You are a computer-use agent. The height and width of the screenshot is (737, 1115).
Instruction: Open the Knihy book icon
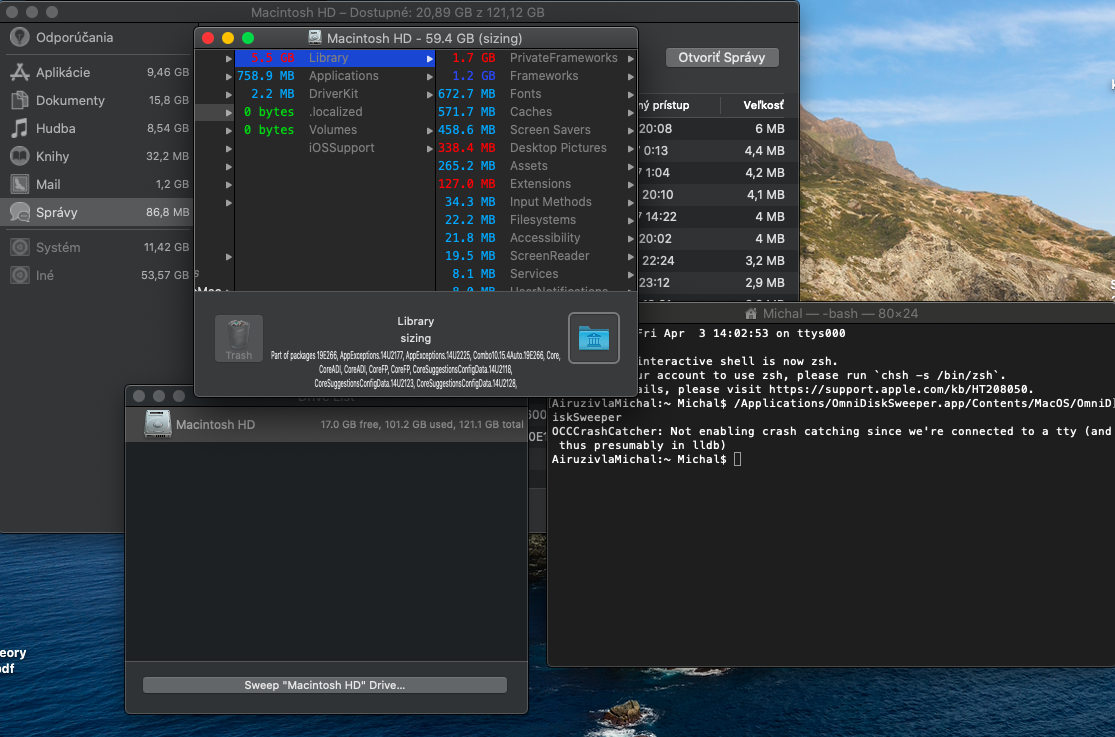pyautogui.click(x=19, y=157)
